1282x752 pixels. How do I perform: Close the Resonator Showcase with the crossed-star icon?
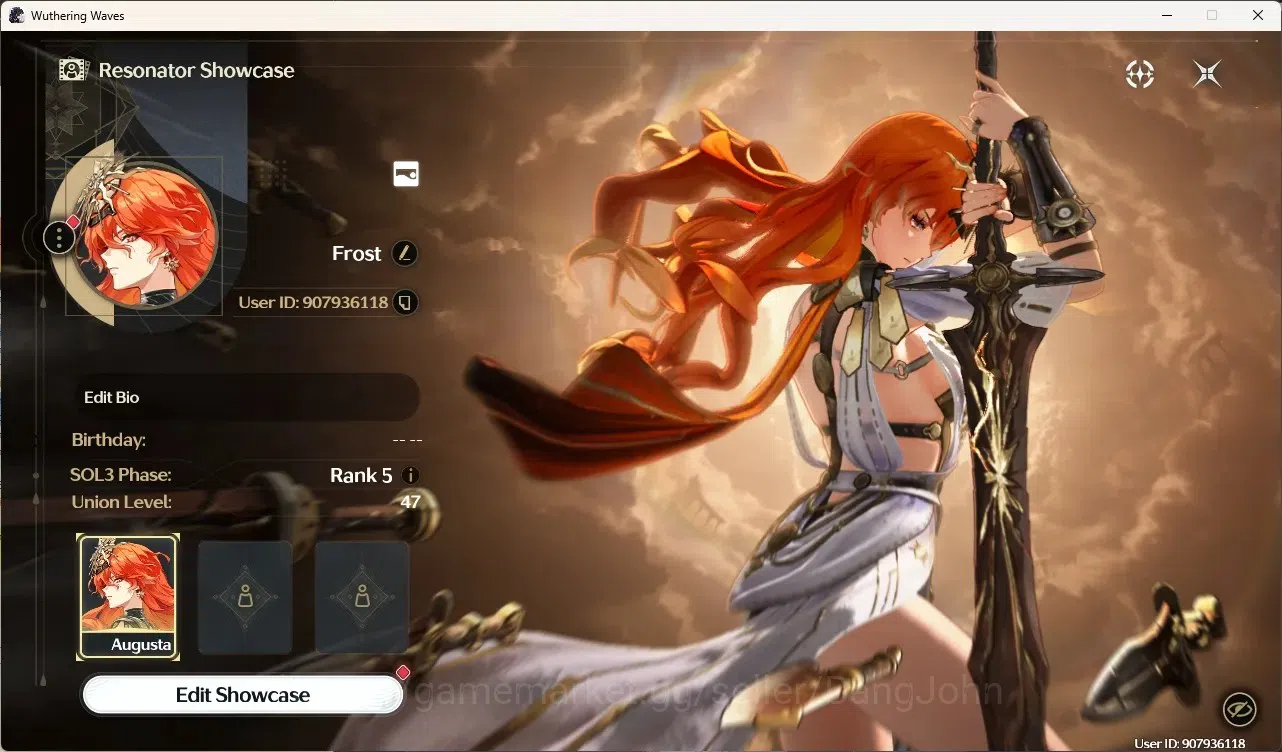coord(1207,73)
